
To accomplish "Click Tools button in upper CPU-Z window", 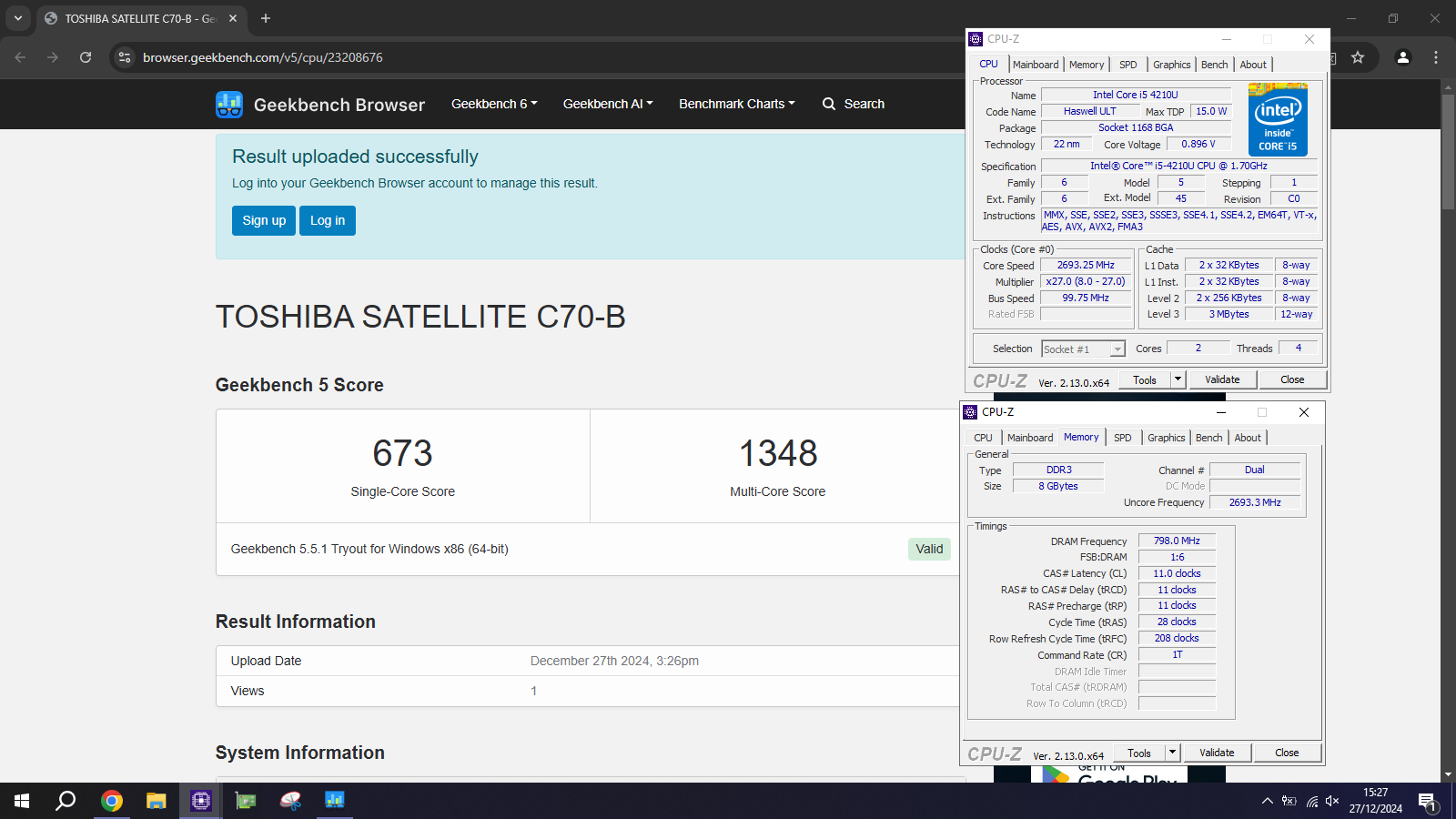I will point(1145,379).
